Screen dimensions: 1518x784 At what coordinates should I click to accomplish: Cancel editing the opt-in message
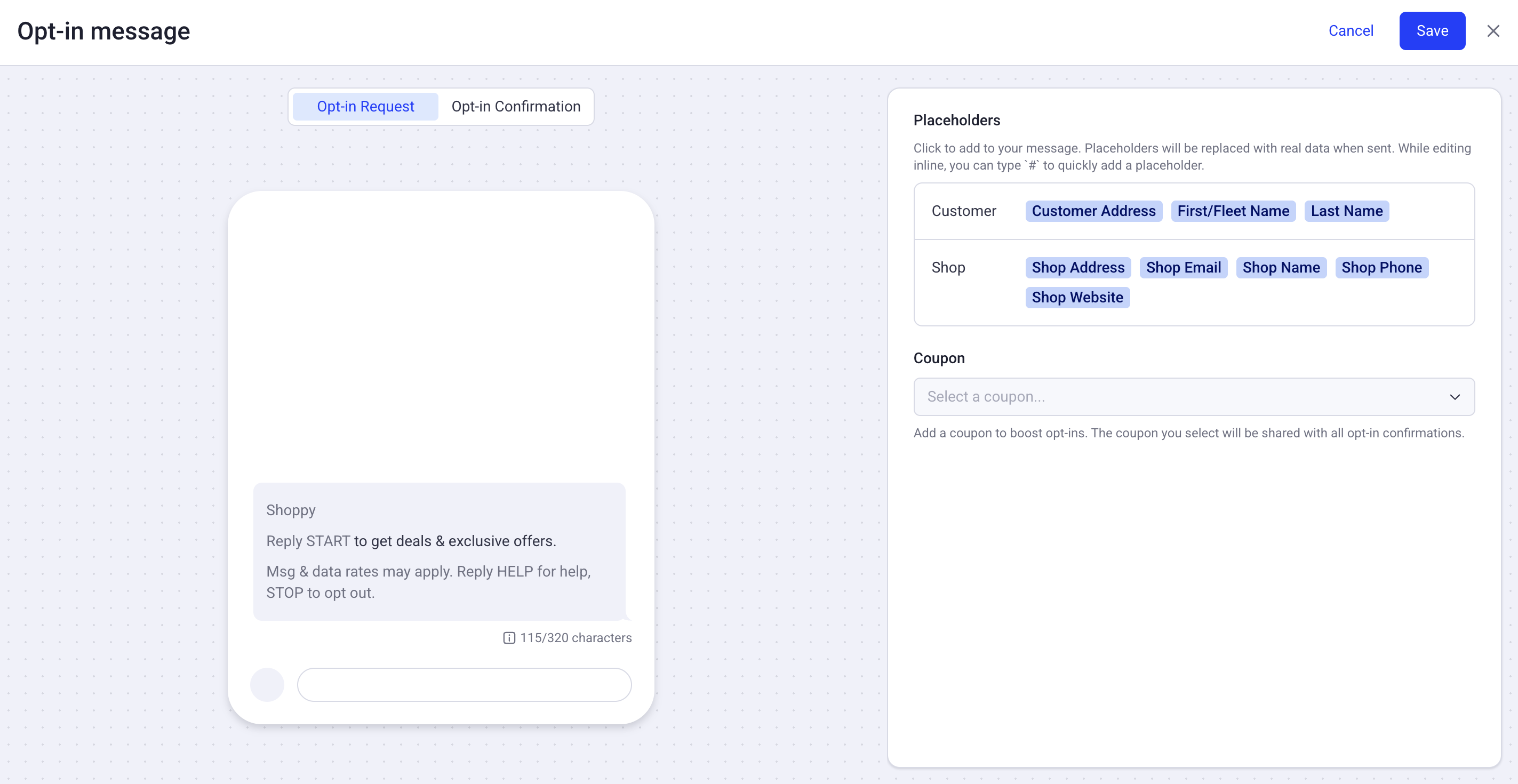click(x=1351, y=30)
